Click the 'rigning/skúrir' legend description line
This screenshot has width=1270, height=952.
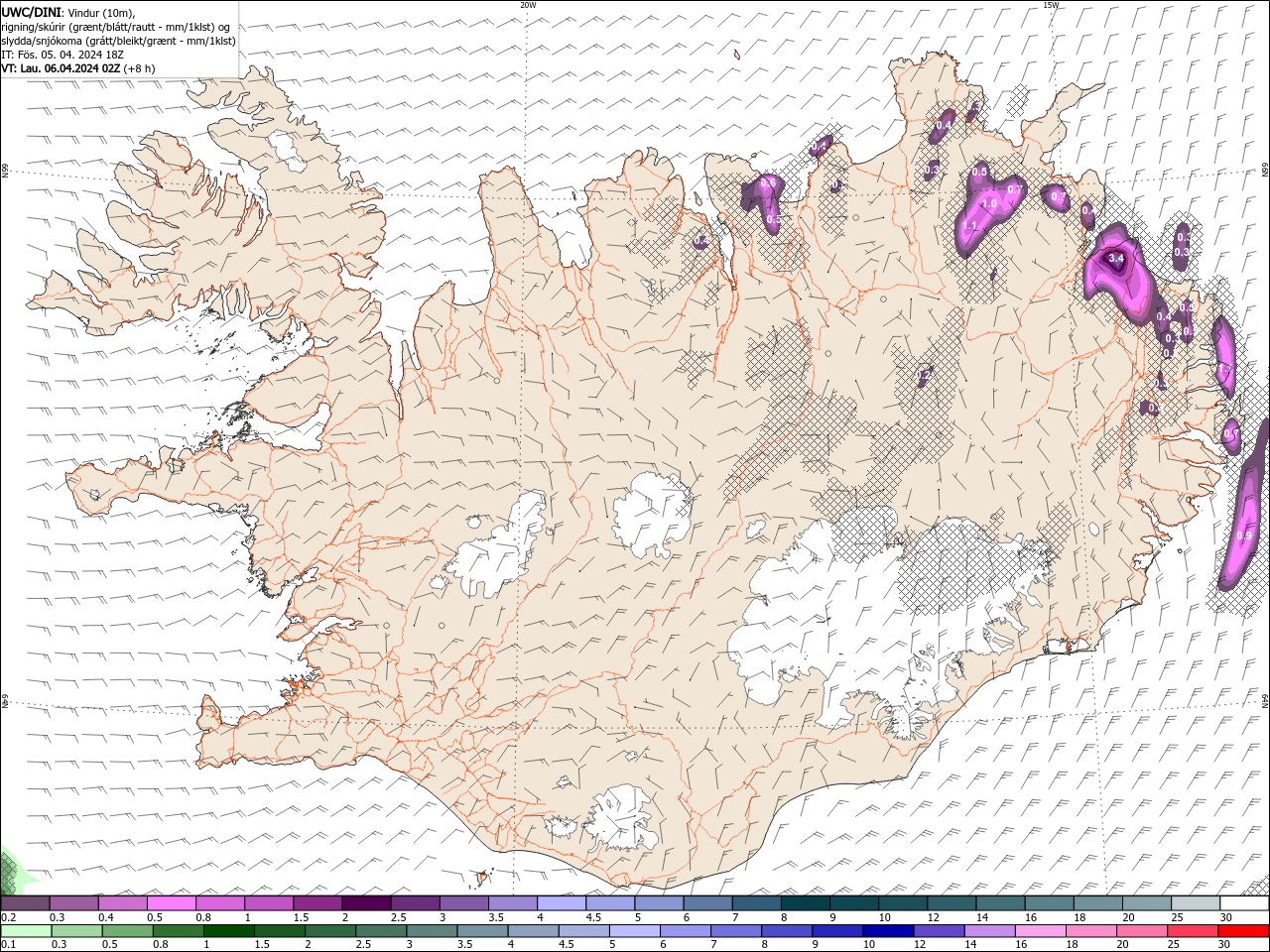click(116, 27)
